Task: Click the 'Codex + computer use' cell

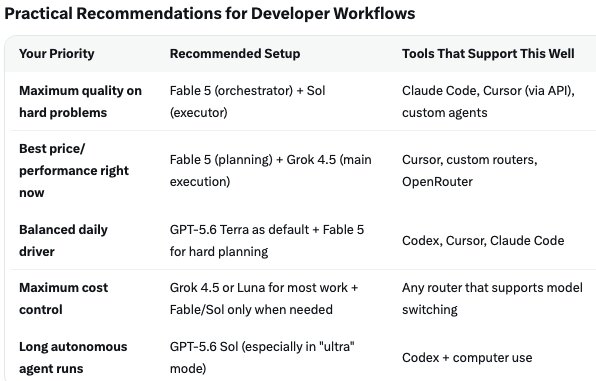Action: coord(467,357)
